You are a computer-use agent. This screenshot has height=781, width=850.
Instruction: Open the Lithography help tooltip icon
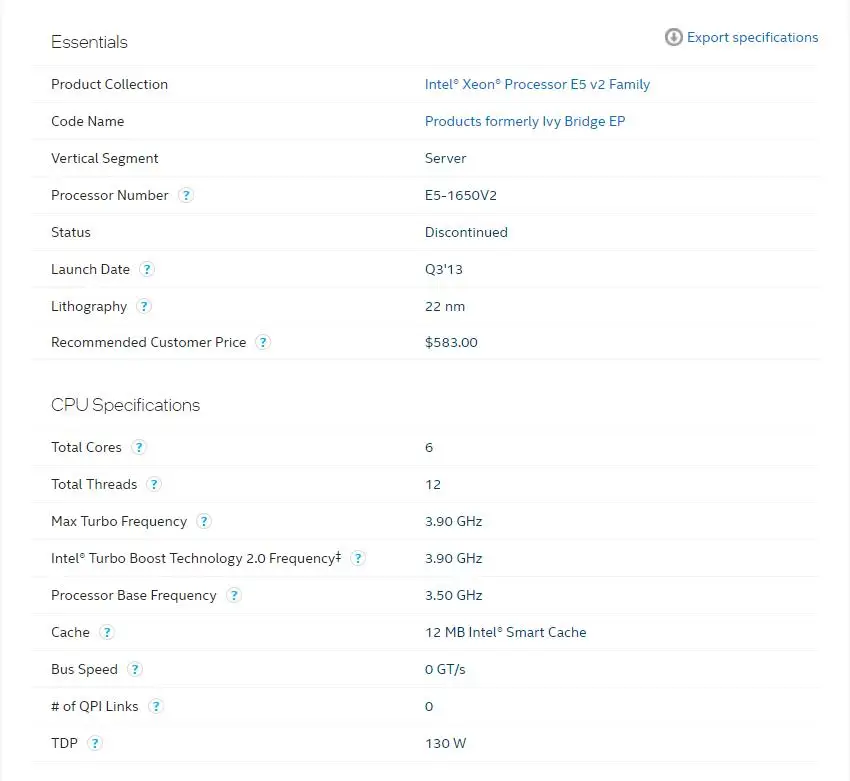coord(144,306)
